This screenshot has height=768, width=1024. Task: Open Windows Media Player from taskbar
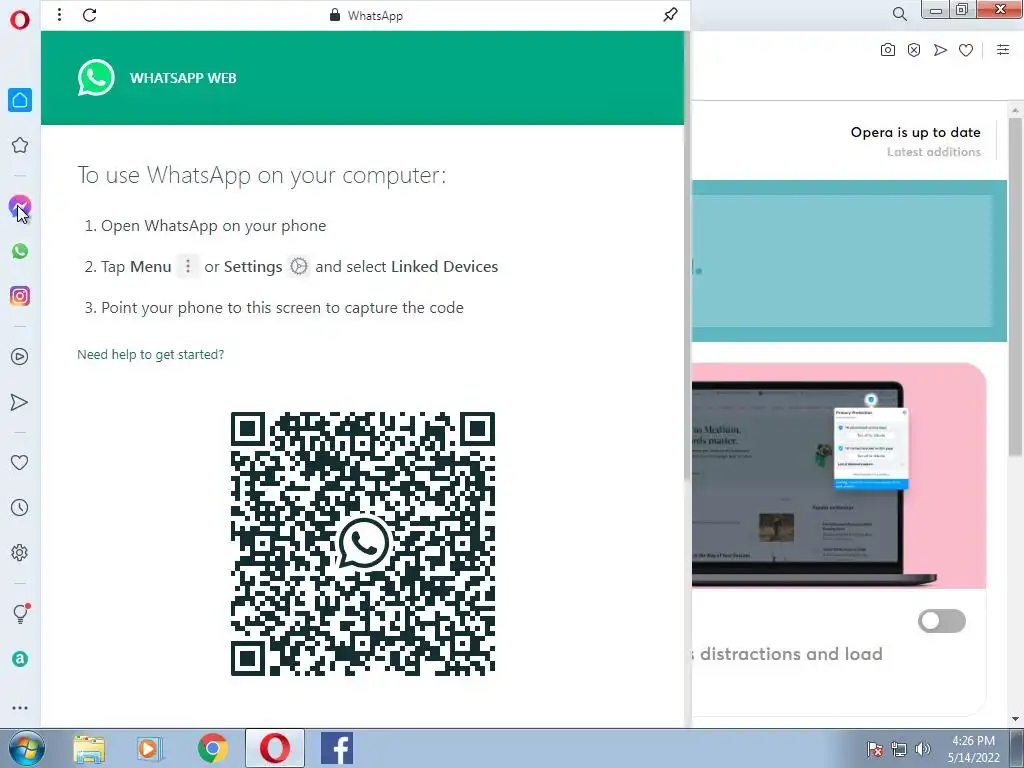click(150, 748)
